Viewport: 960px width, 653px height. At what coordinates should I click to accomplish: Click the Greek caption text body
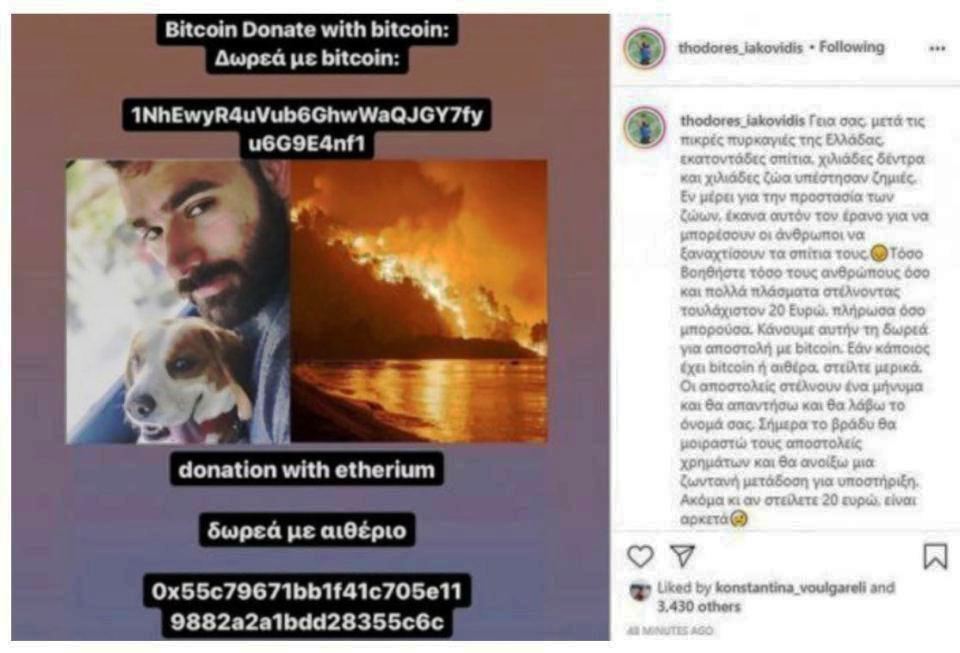tap(804, 320)
